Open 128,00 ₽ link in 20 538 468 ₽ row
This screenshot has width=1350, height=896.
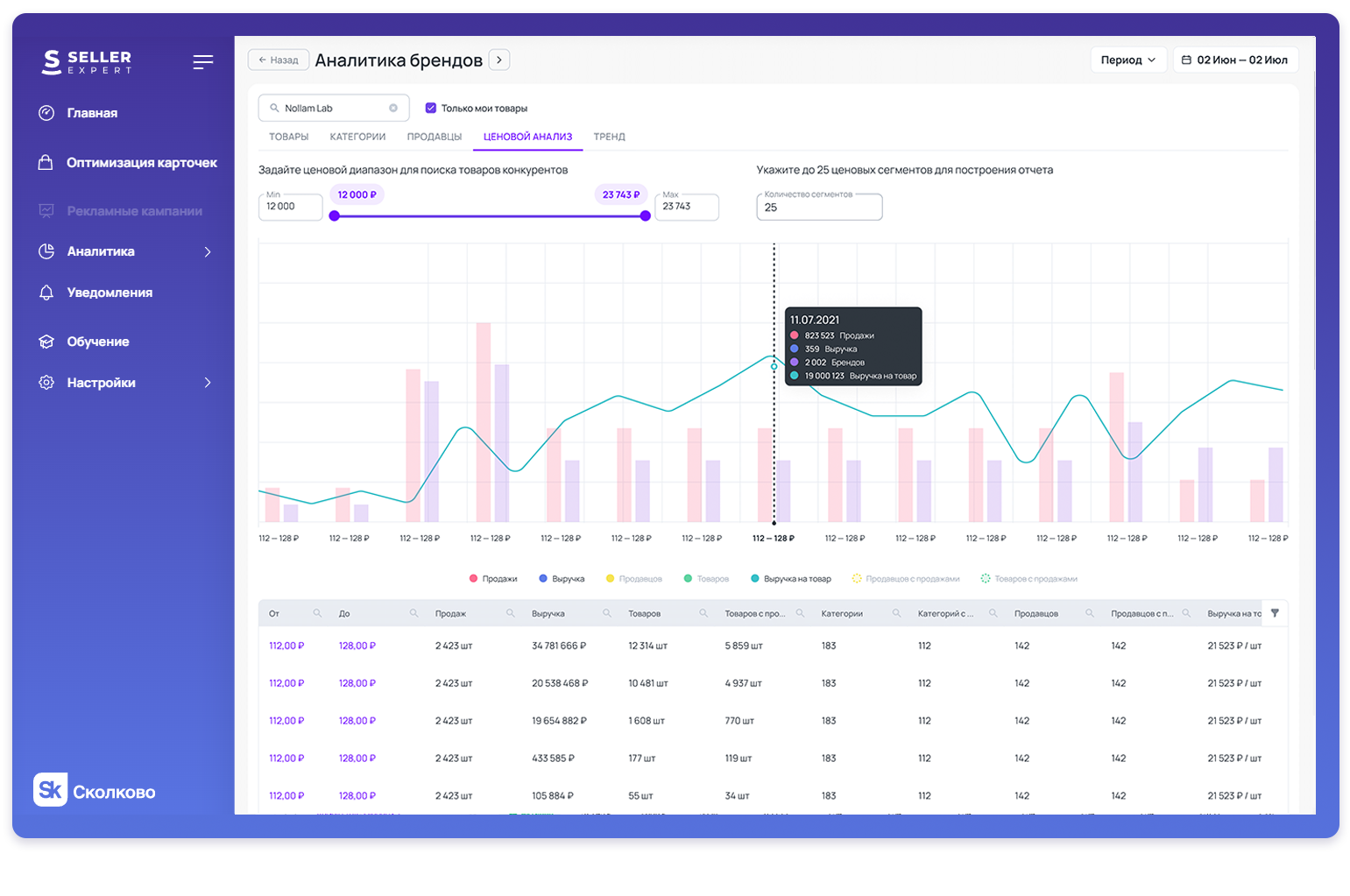(x=357, y=683)
